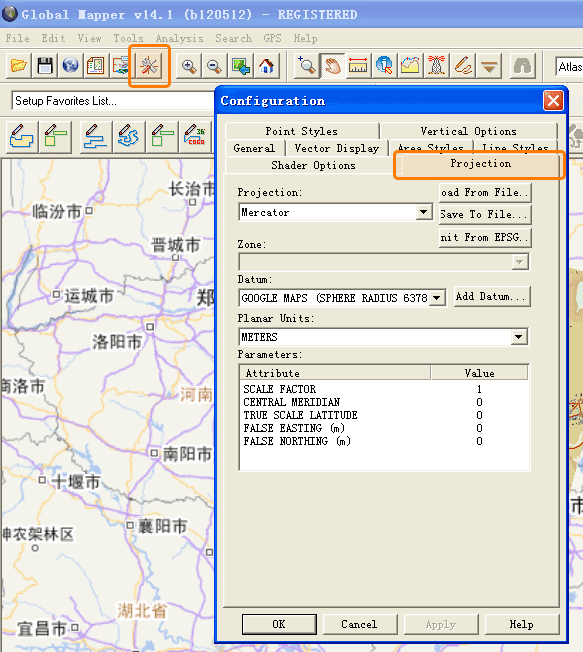Open the Analysis menu
The image size is (583, 652).
point(179,38)
